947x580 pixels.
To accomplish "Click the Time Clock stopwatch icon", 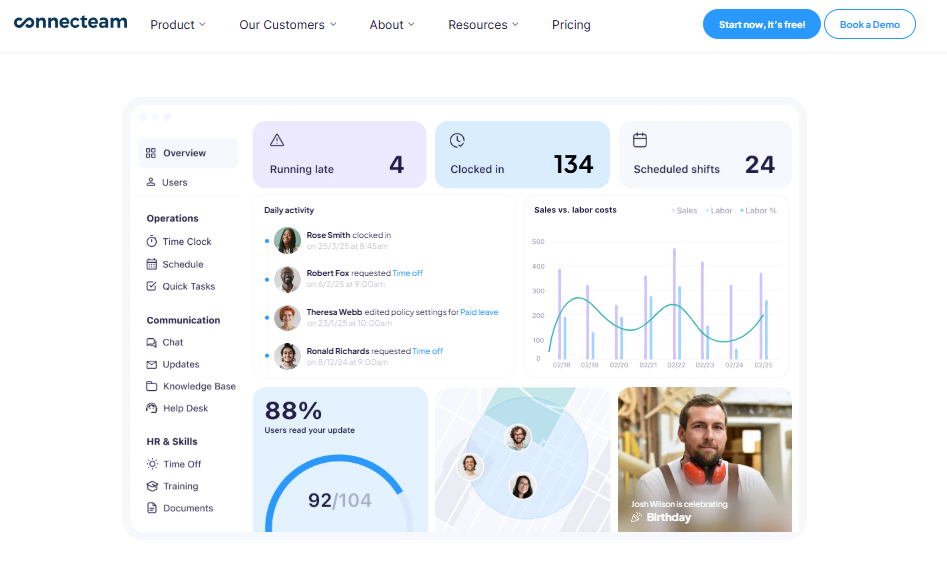I will click(152, 241).
